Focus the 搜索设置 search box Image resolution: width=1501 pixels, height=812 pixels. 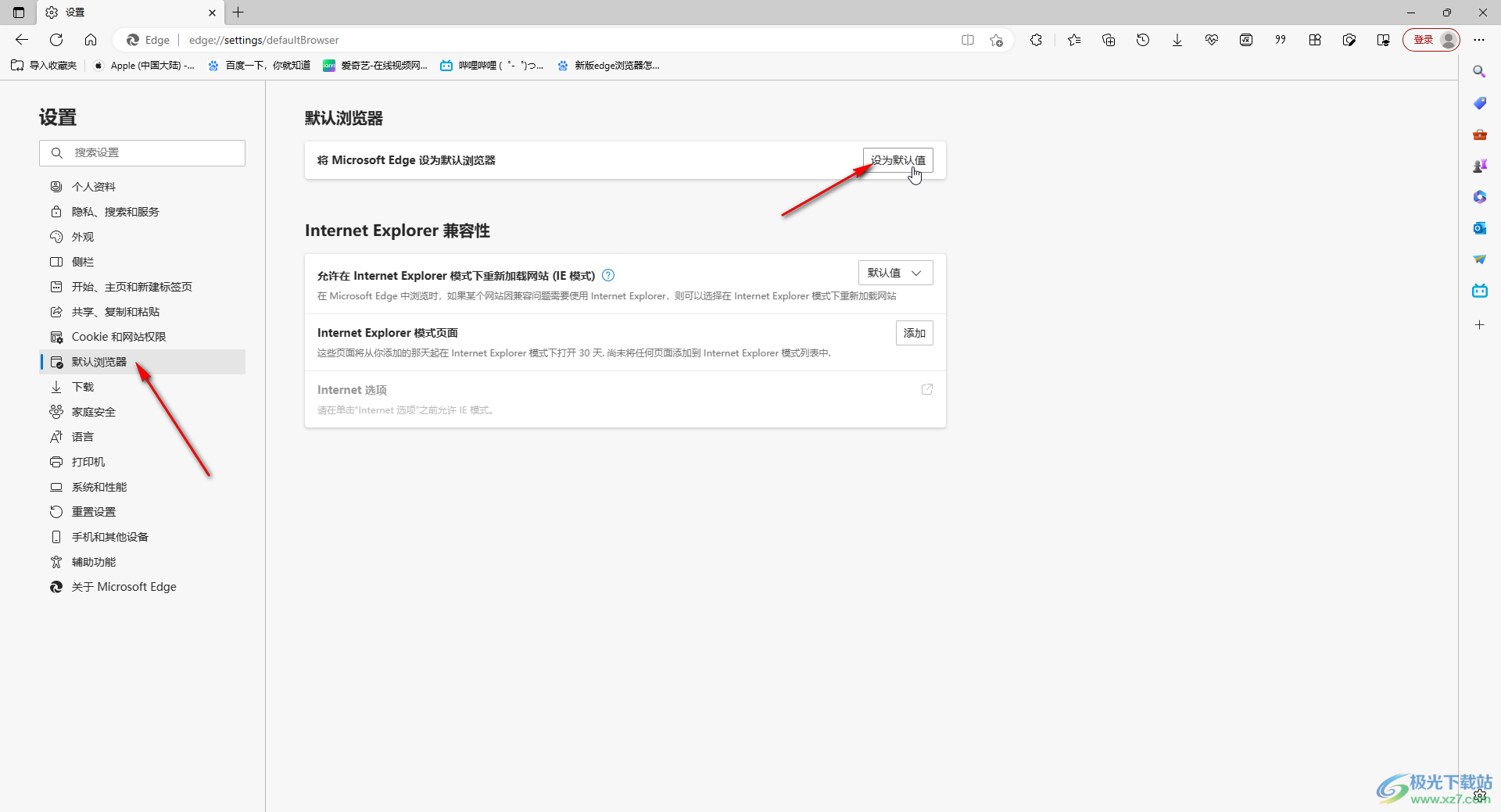pos(142,152)
